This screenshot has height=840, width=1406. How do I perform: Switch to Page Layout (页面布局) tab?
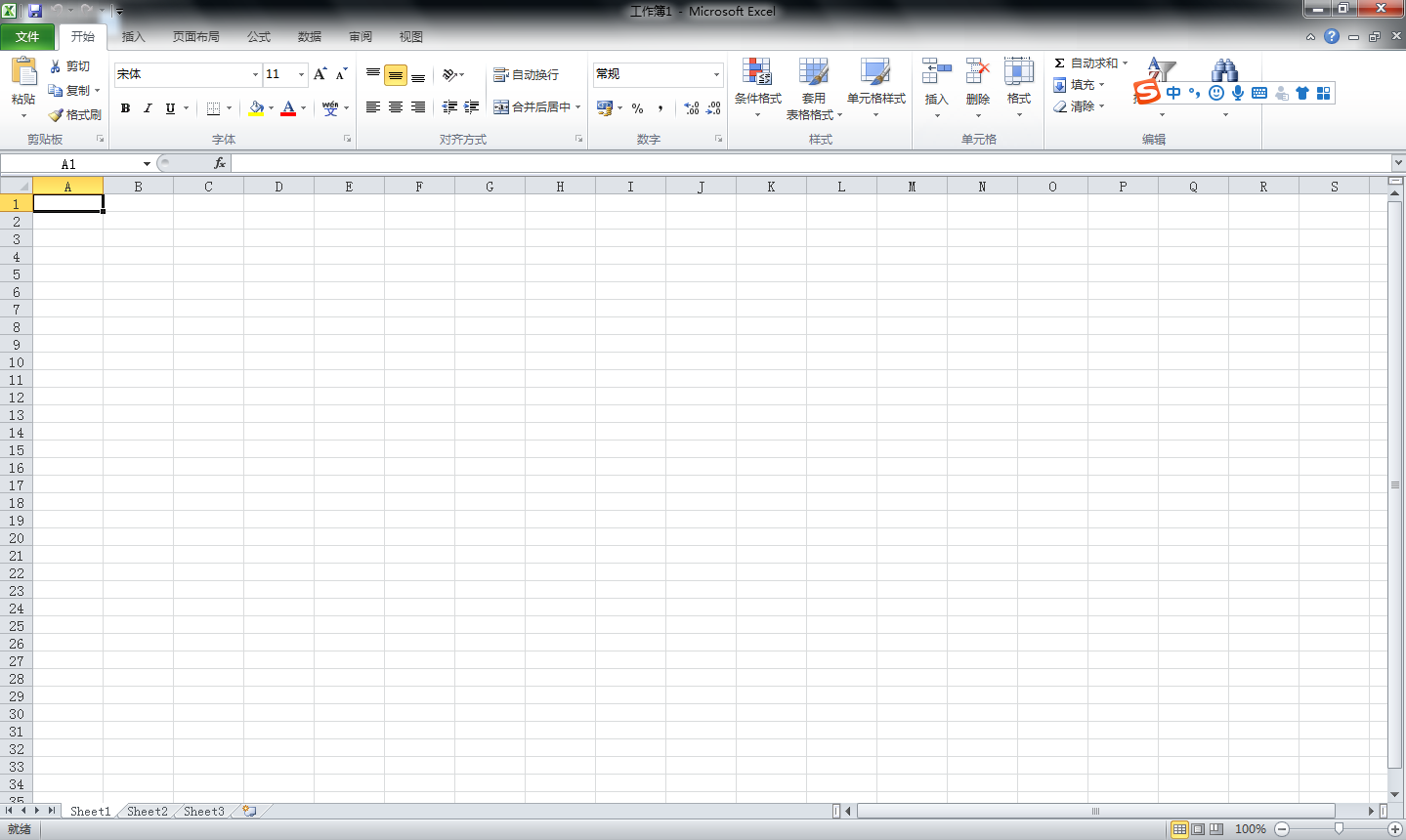pyautogui.click(x=195, y=37)
